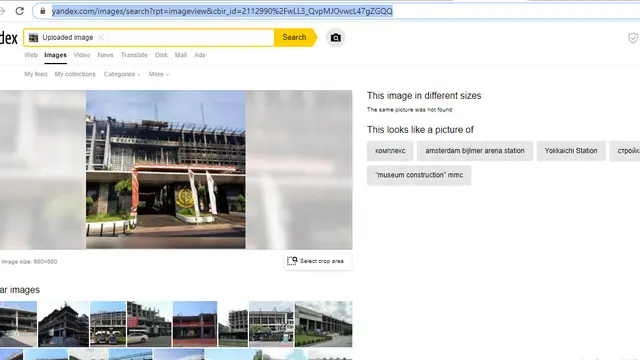Click 'This looks like a picture of' heading
Viewport: 640px width, 360px height.
[x=420, y=130]
